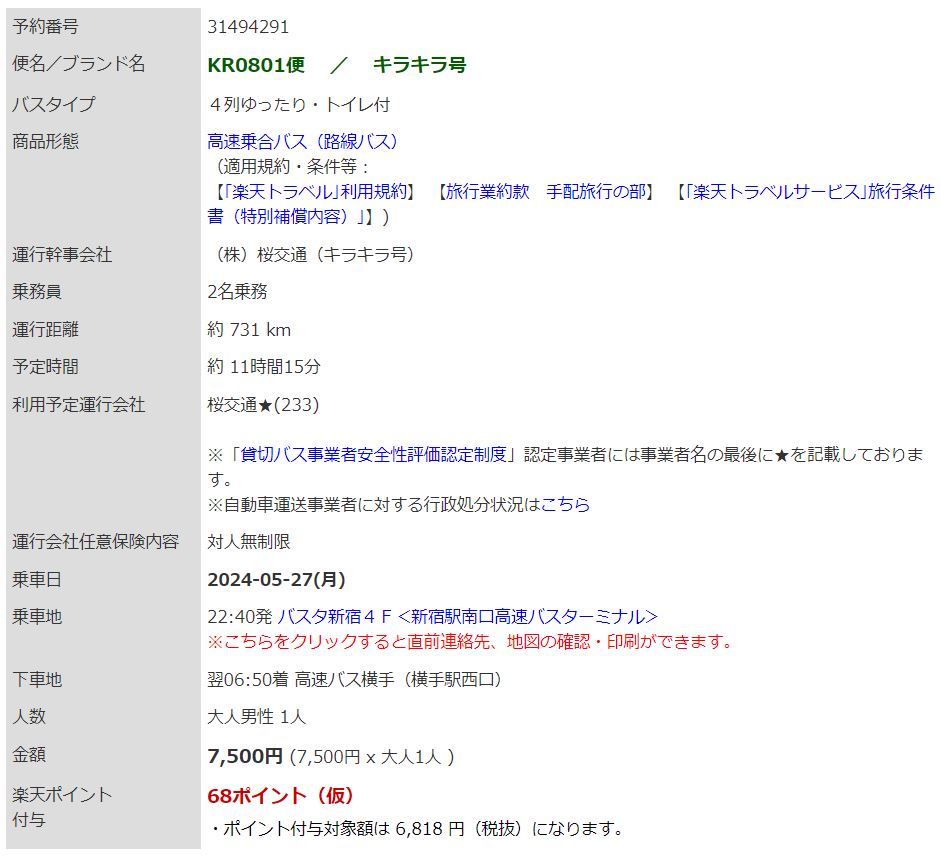Image resolution: width=941 pixels, height=856 pixels.
Task: Click the 利用予定運行会社 label
Action: [79, 405]
